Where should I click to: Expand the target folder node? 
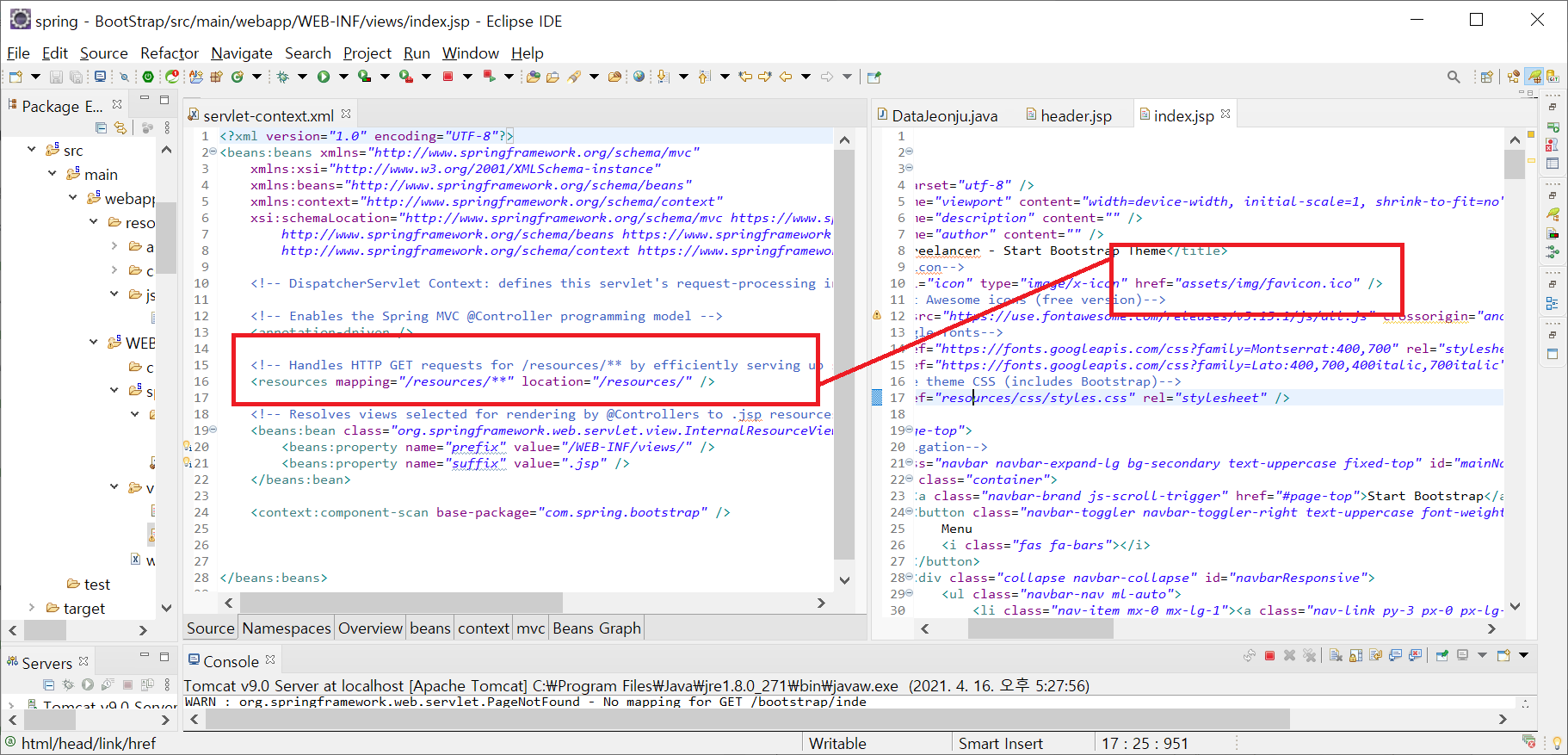point(32,608)
